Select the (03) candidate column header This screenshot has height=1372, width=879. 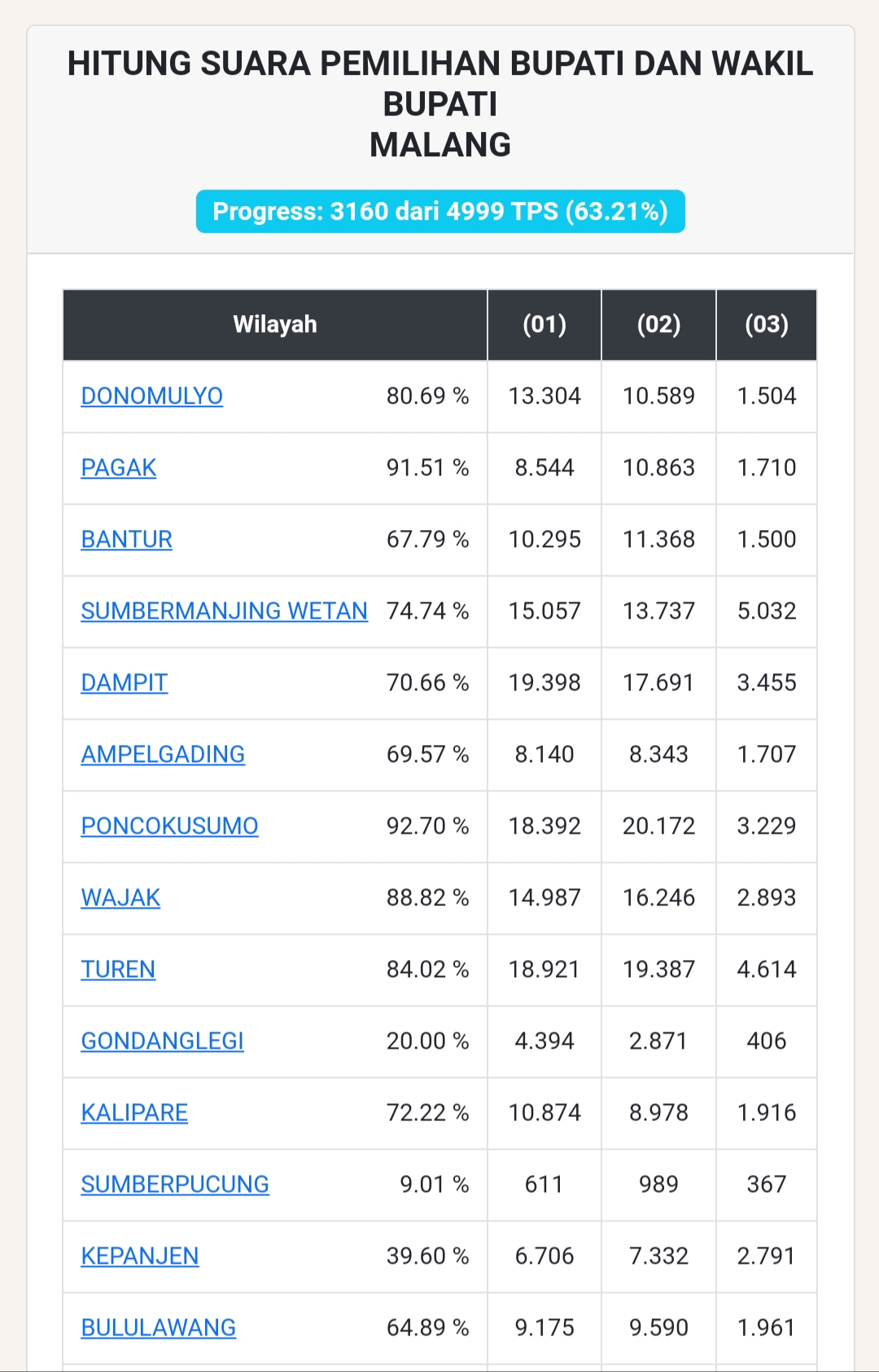[766, 325]
